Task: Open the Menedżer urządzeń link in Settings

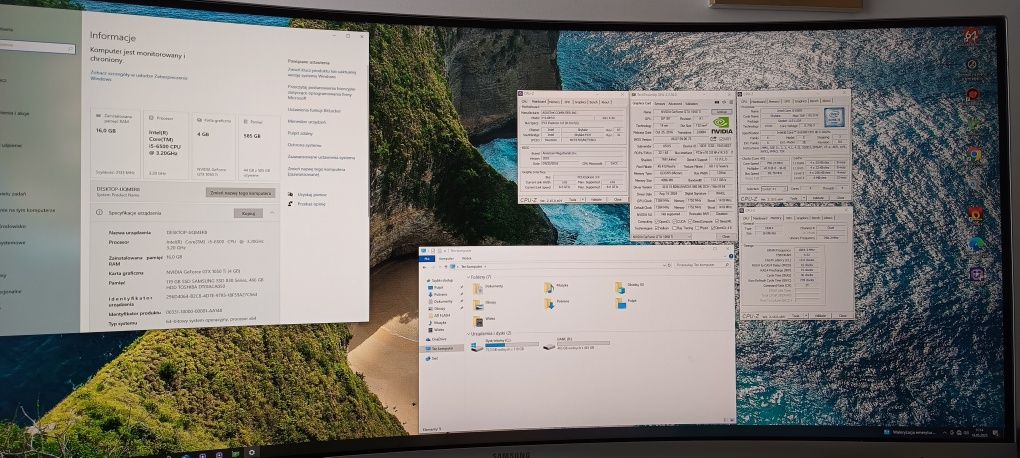Action: click(307, 122)
